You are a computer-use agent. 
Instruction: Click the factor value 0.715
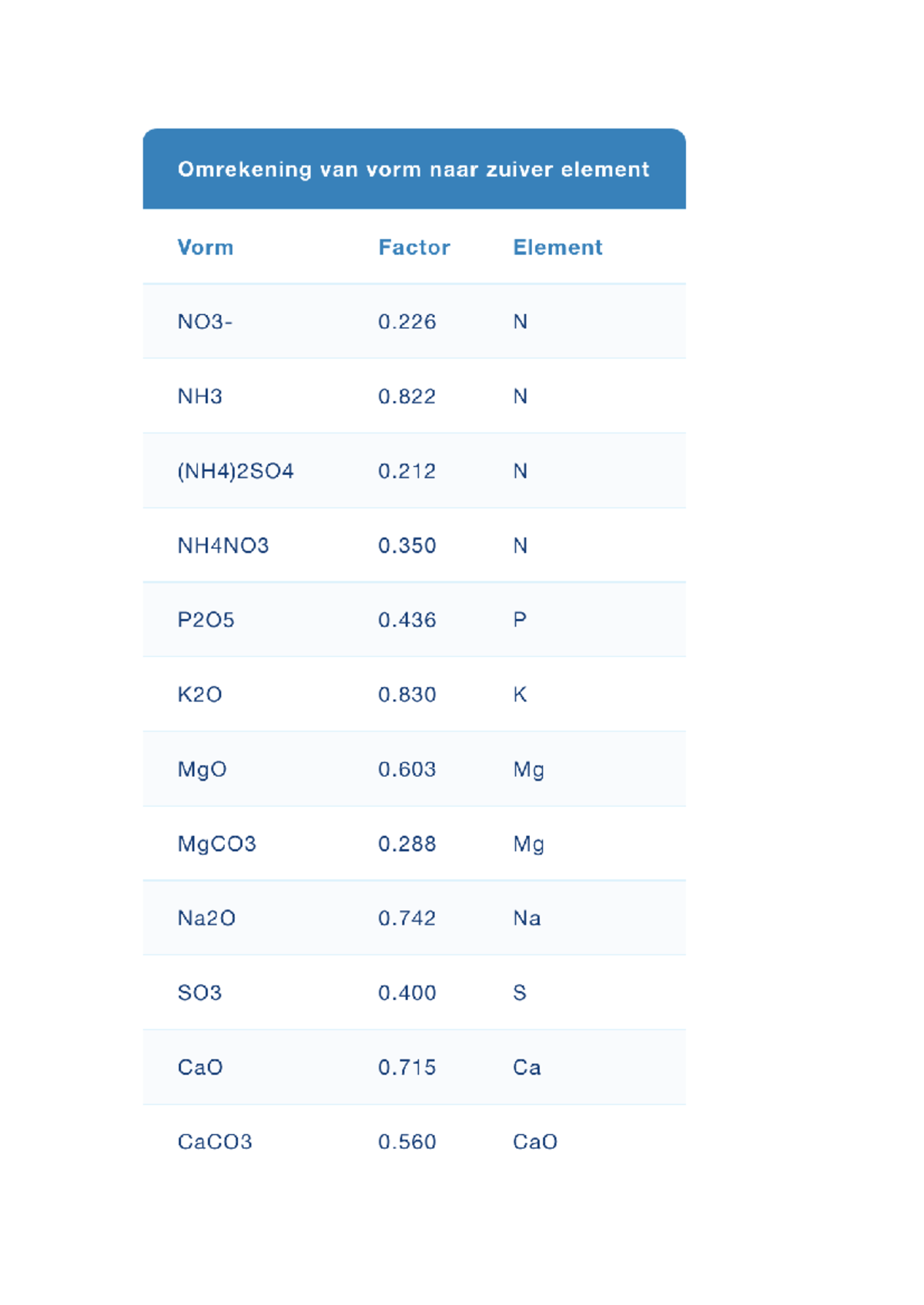[407, 1067]
